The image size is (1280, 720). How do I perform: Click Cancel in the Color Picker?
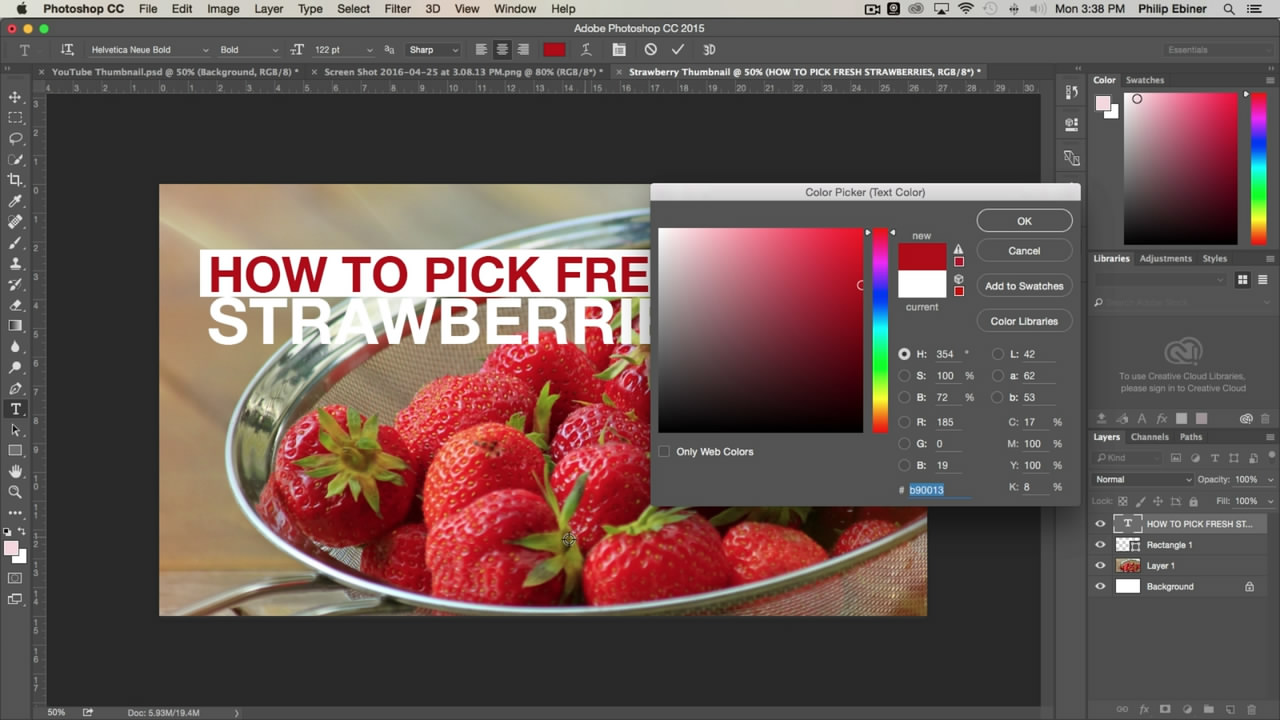[1024, 251]
